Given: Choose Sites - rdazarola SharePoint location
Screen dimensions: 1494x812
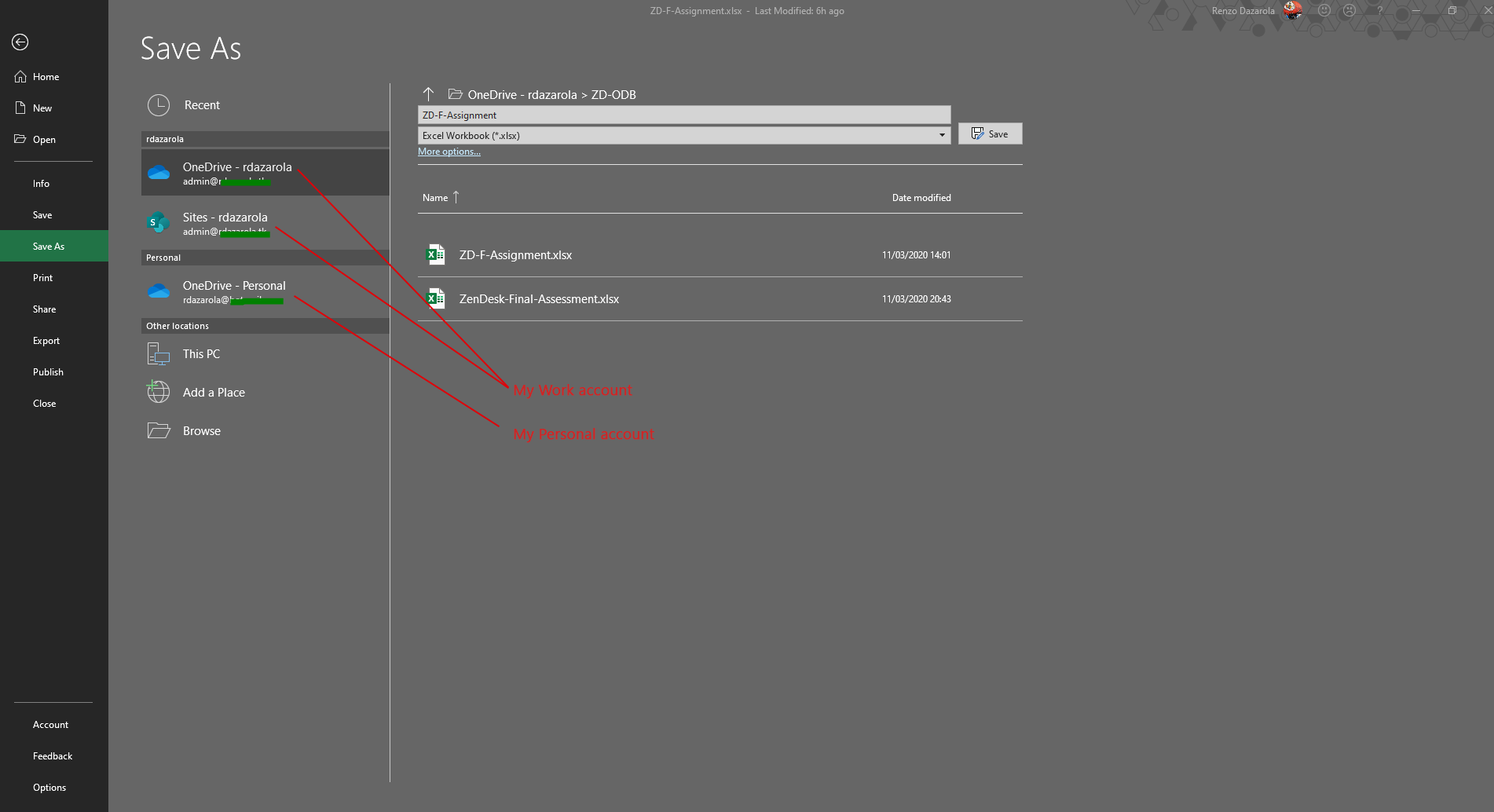Looking at the screenshot, I should pyautogui.click(x=265, y=223).
